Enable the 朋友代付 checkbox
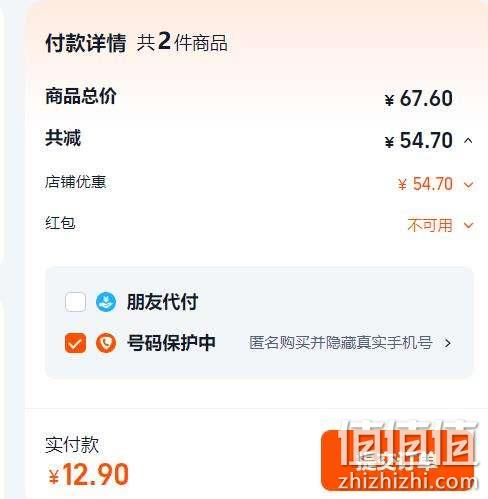The height and width of the screenshot is (499, 488). coord(75,302)
